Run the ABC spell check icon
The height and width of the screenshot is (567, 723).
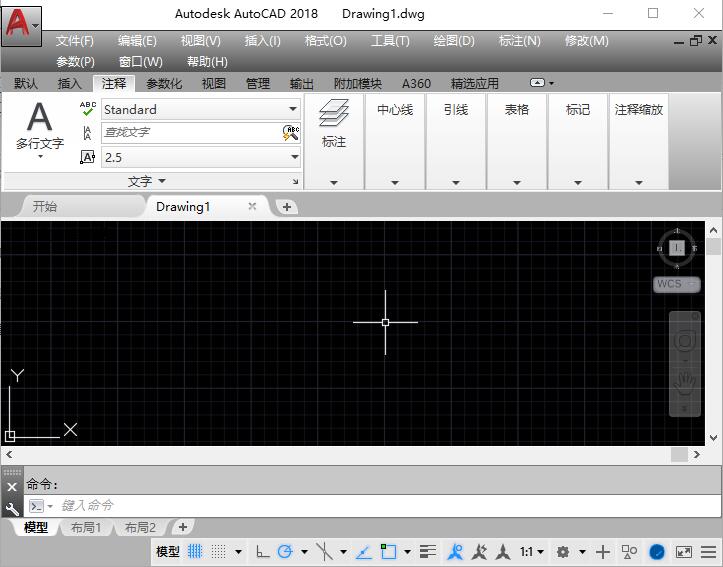click(x=88, y=109)
